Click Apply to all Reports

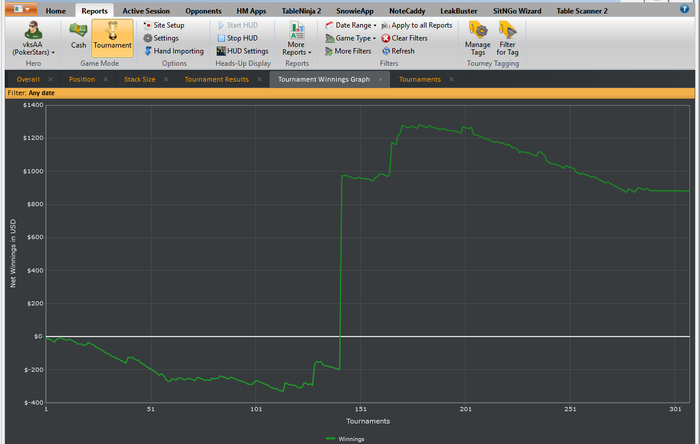(x=417, y=25)
